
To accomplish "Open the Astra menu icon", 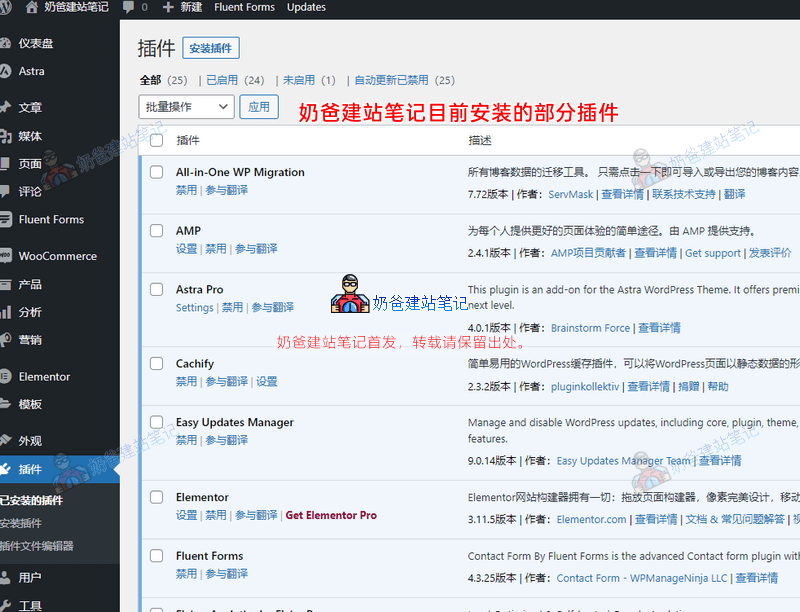I will pyautogui.click(x=6, y=71).
